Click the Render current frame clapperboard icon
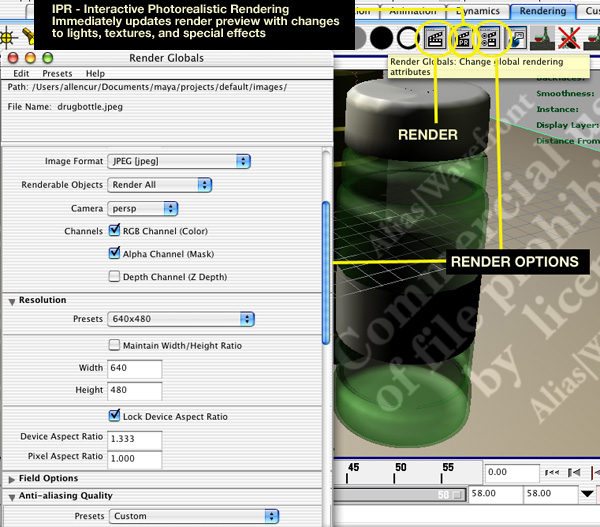 436,39
